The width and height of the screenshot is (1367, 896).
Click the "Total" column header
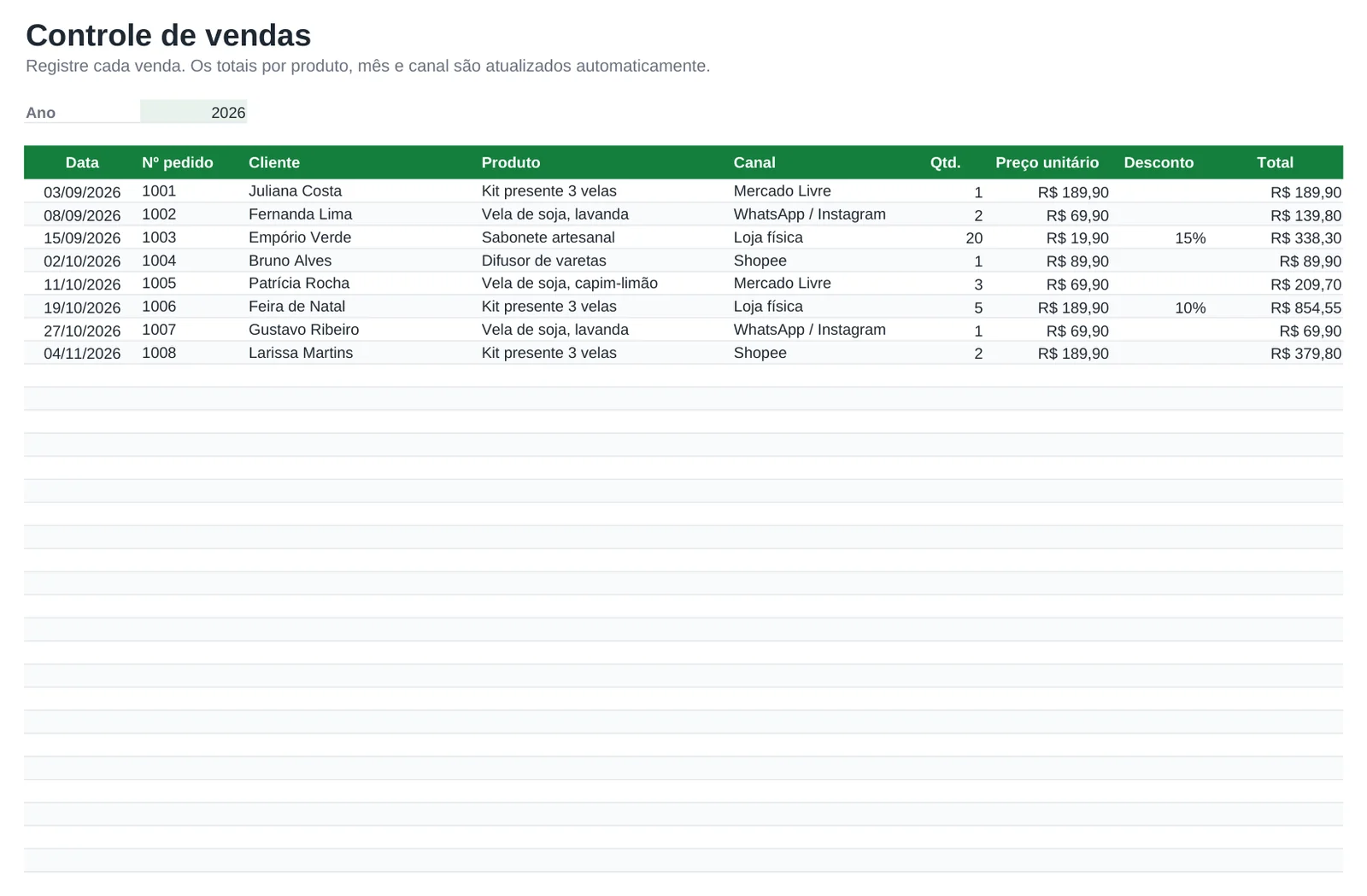click(x=1275, y=162)
